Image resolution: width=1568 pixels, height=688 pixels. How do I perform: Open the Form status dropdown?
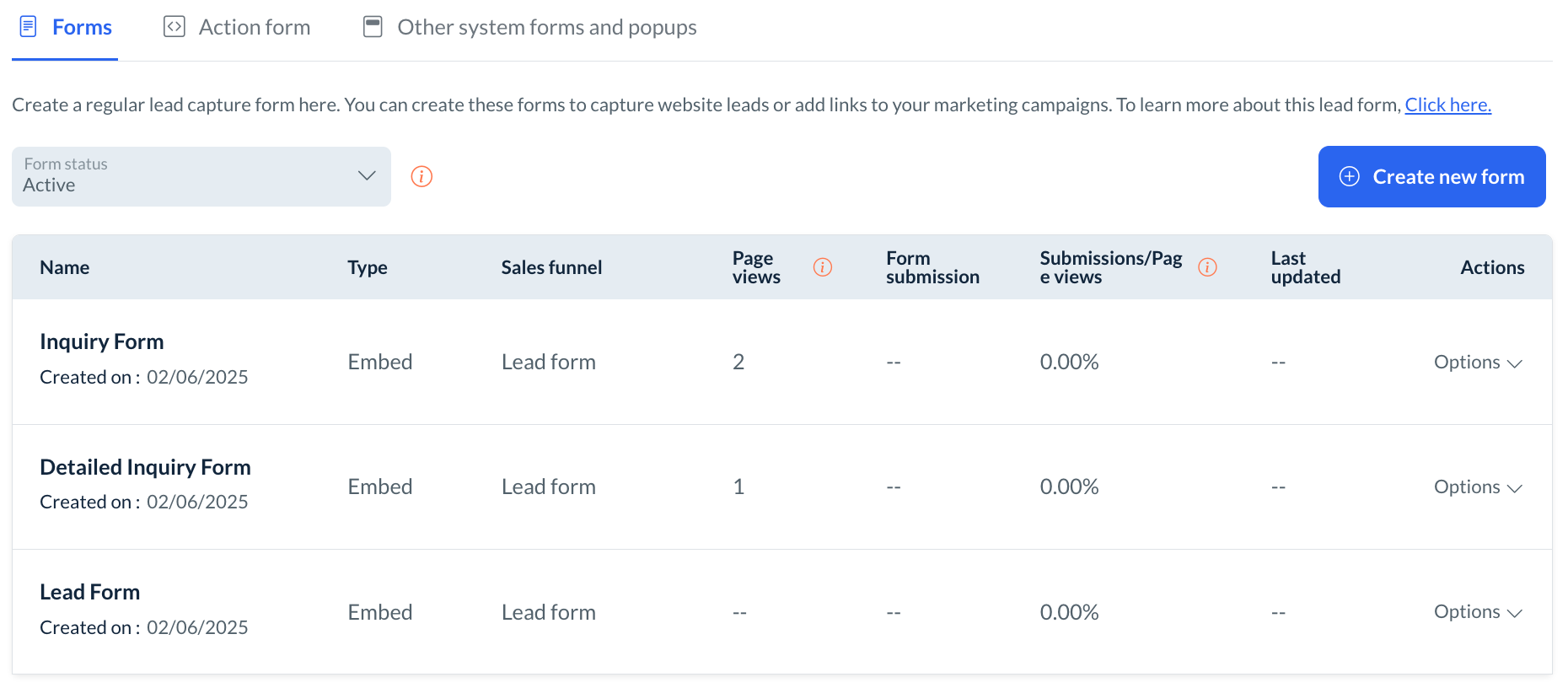201,176
